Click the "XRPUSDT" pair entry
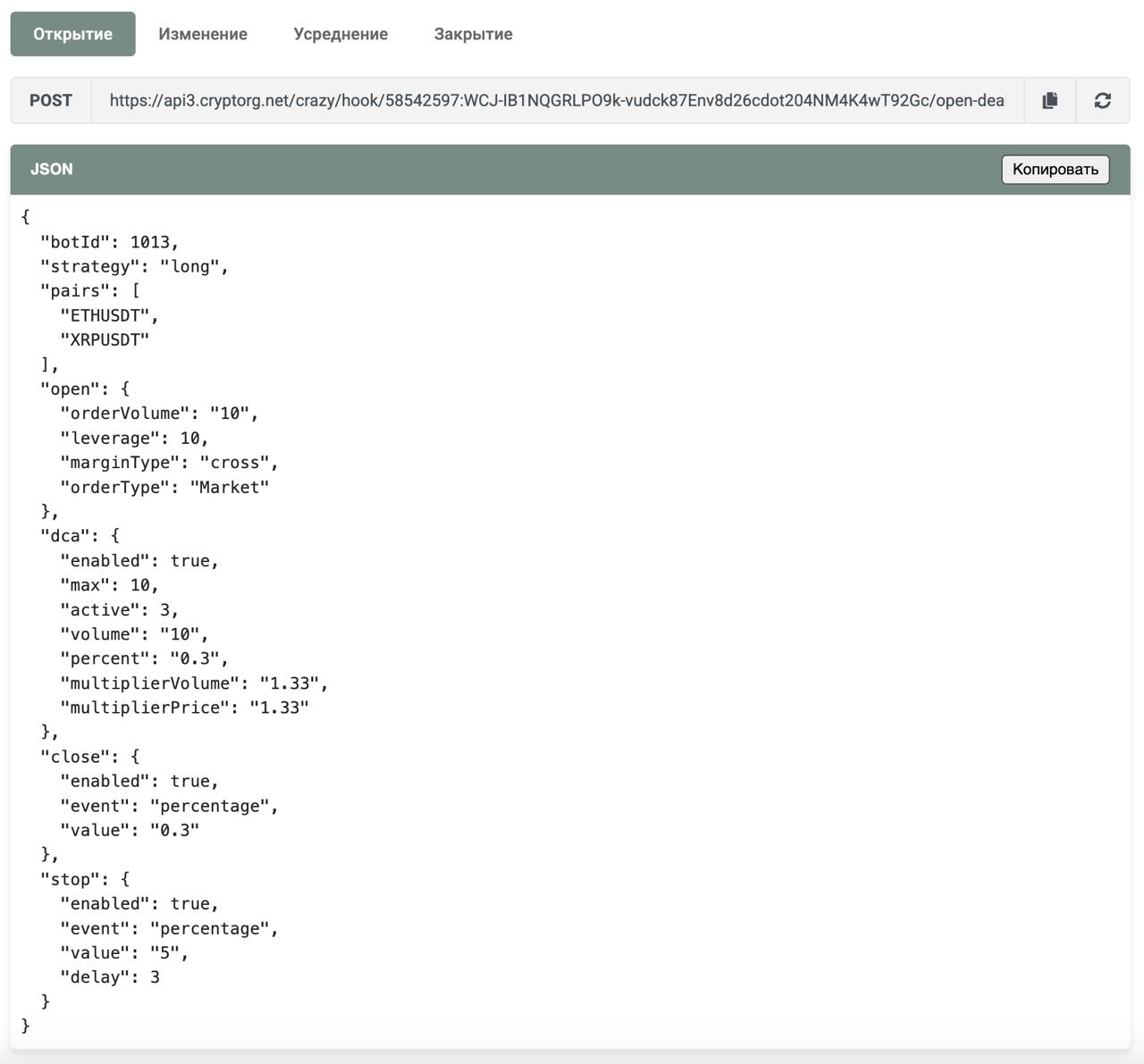 coord(105,339)
